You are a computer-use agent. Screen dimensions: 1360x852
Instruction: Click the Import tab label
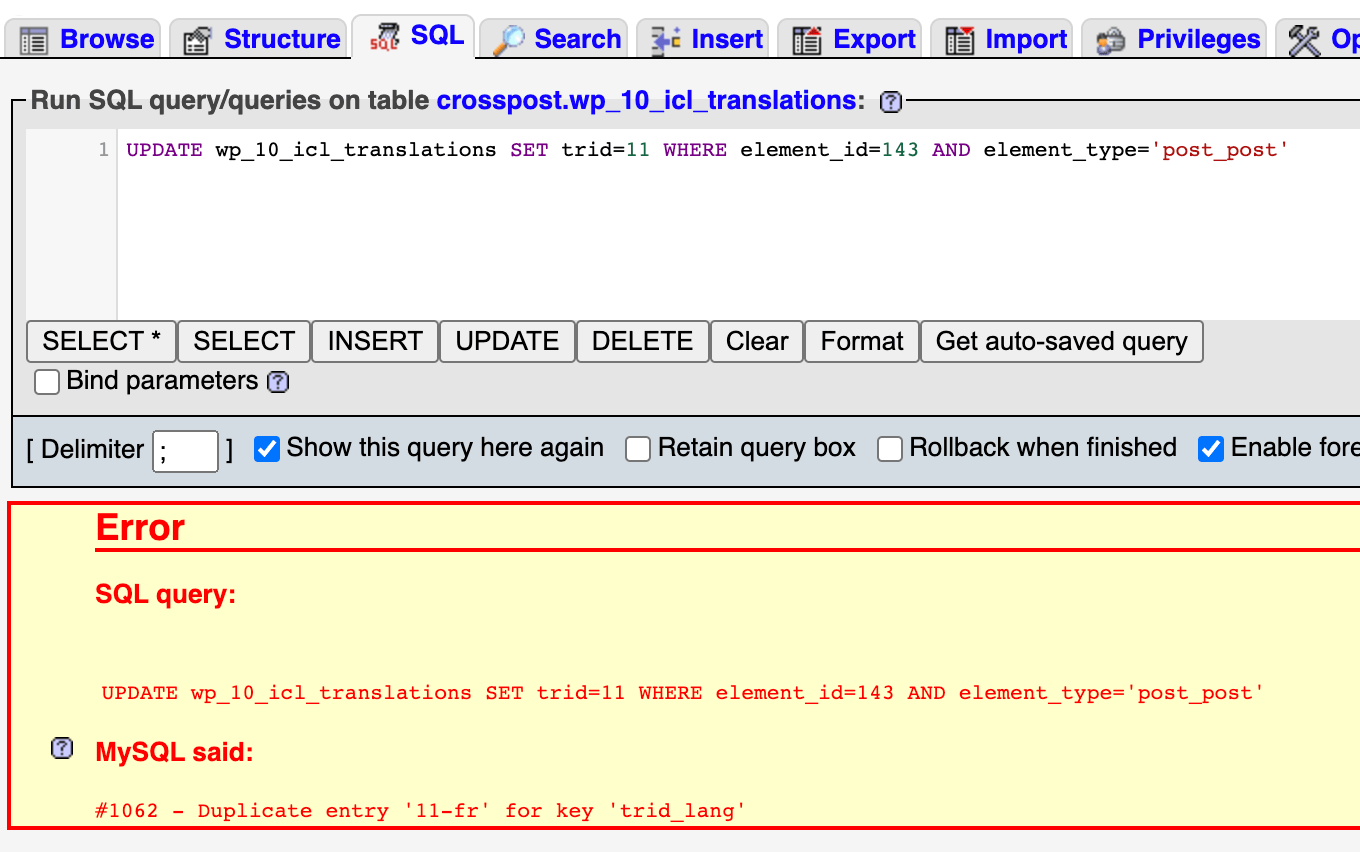coord(1026,39)
